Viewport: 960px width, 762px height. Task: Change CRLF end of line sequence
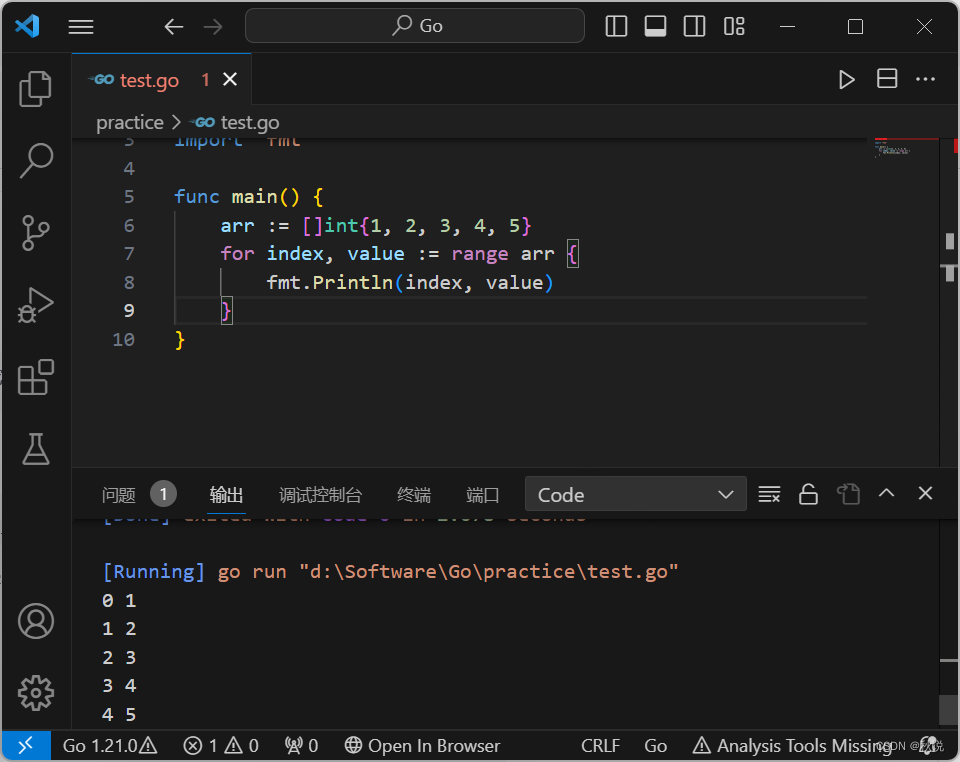coord(600,745)
